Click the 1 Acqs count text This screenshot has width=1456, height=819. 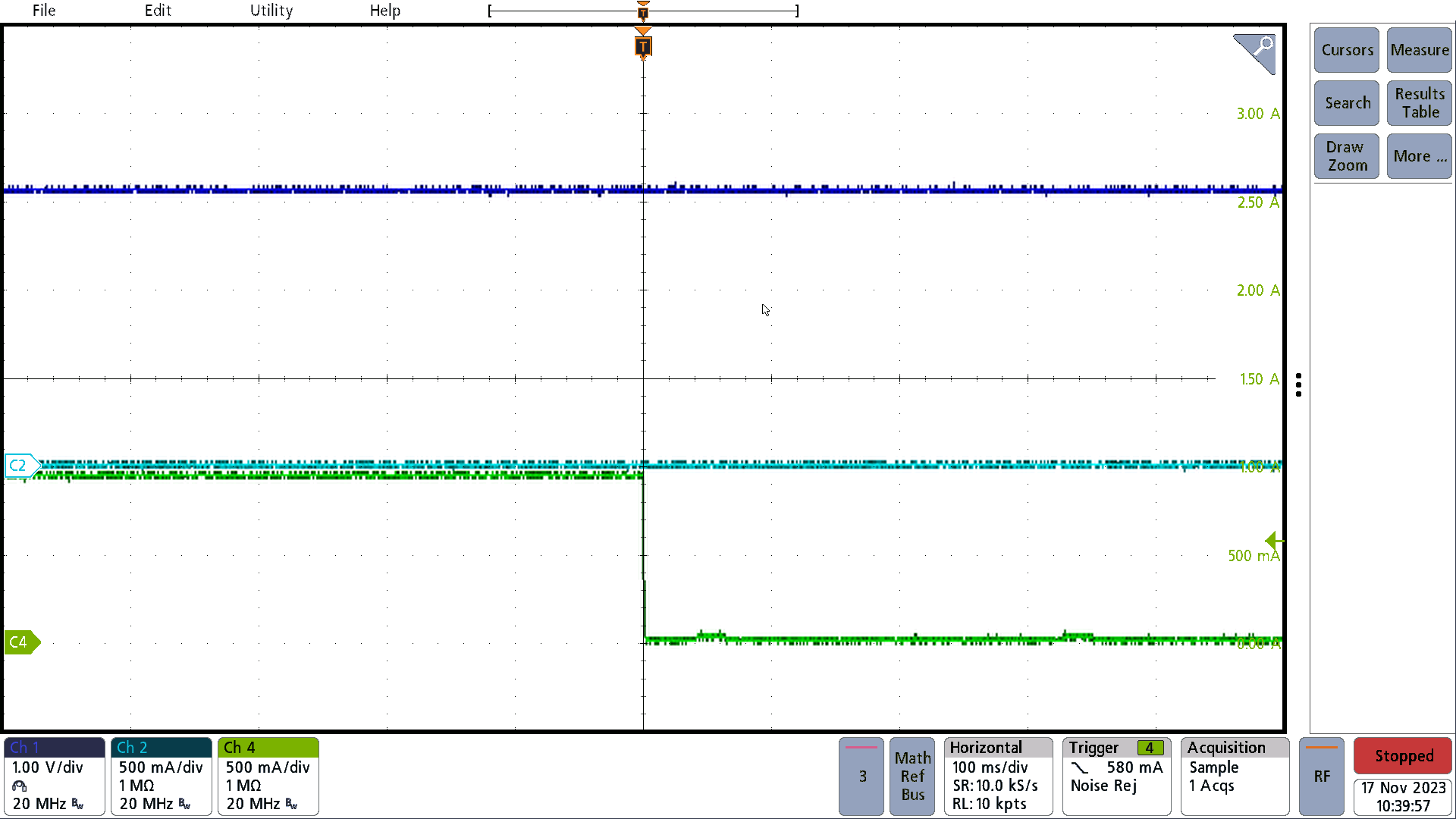(1211, 786)
